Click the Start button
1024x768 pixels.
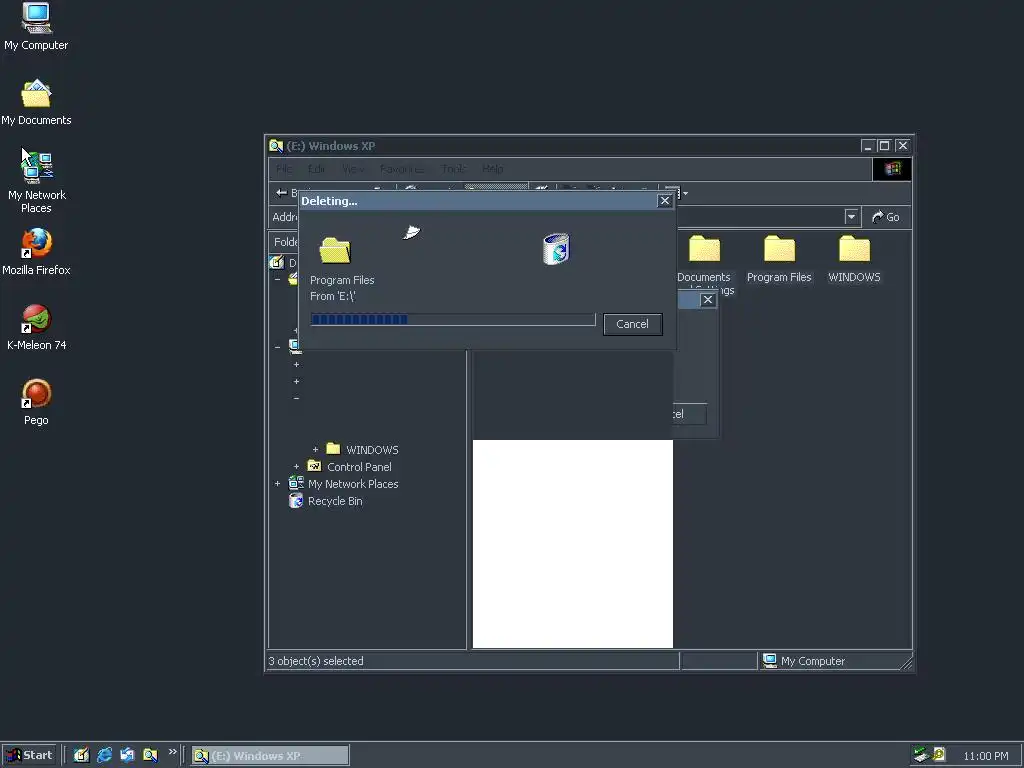(30, 755)
